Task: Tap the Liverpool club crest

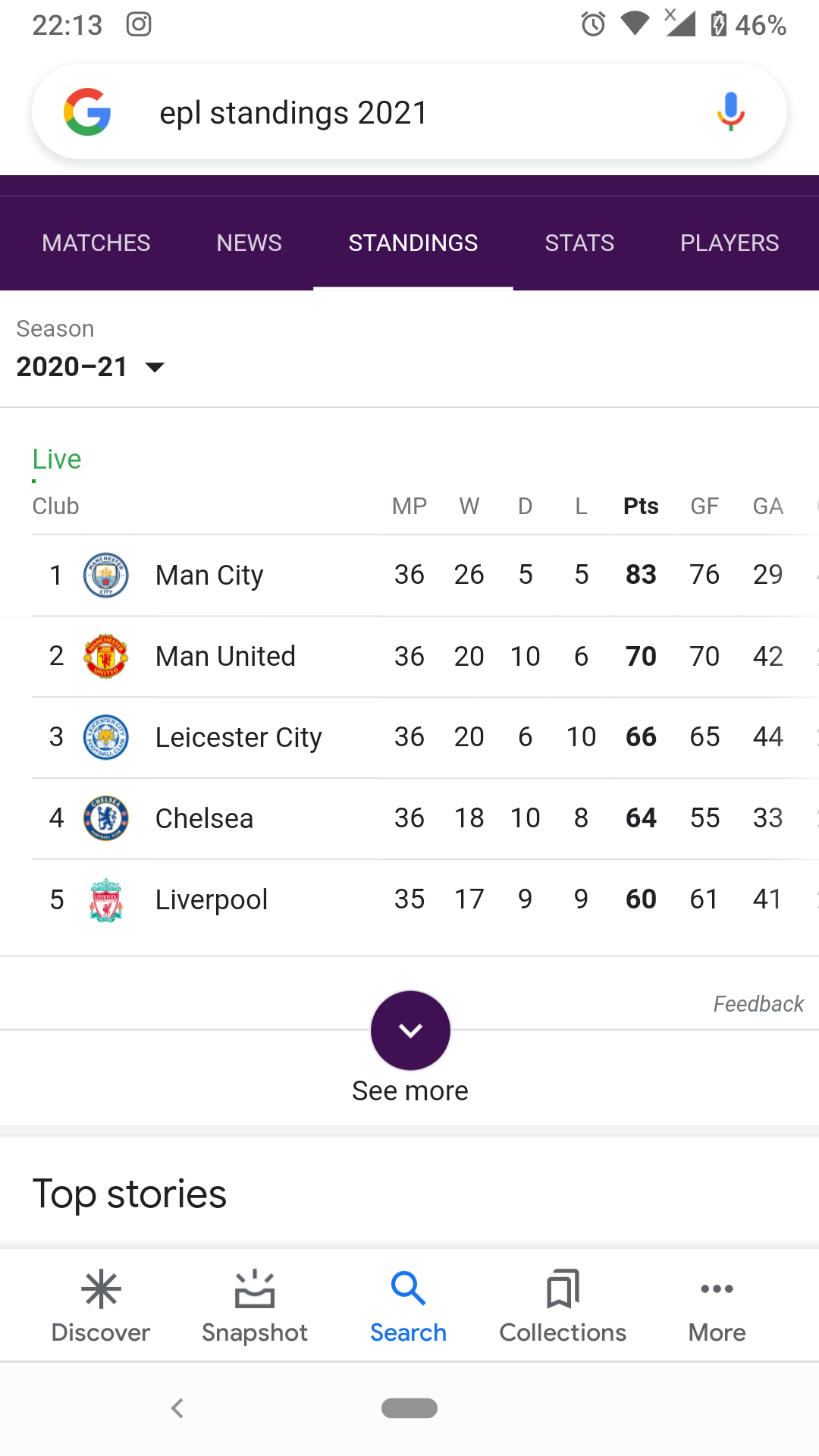Action: pos(105,899)
